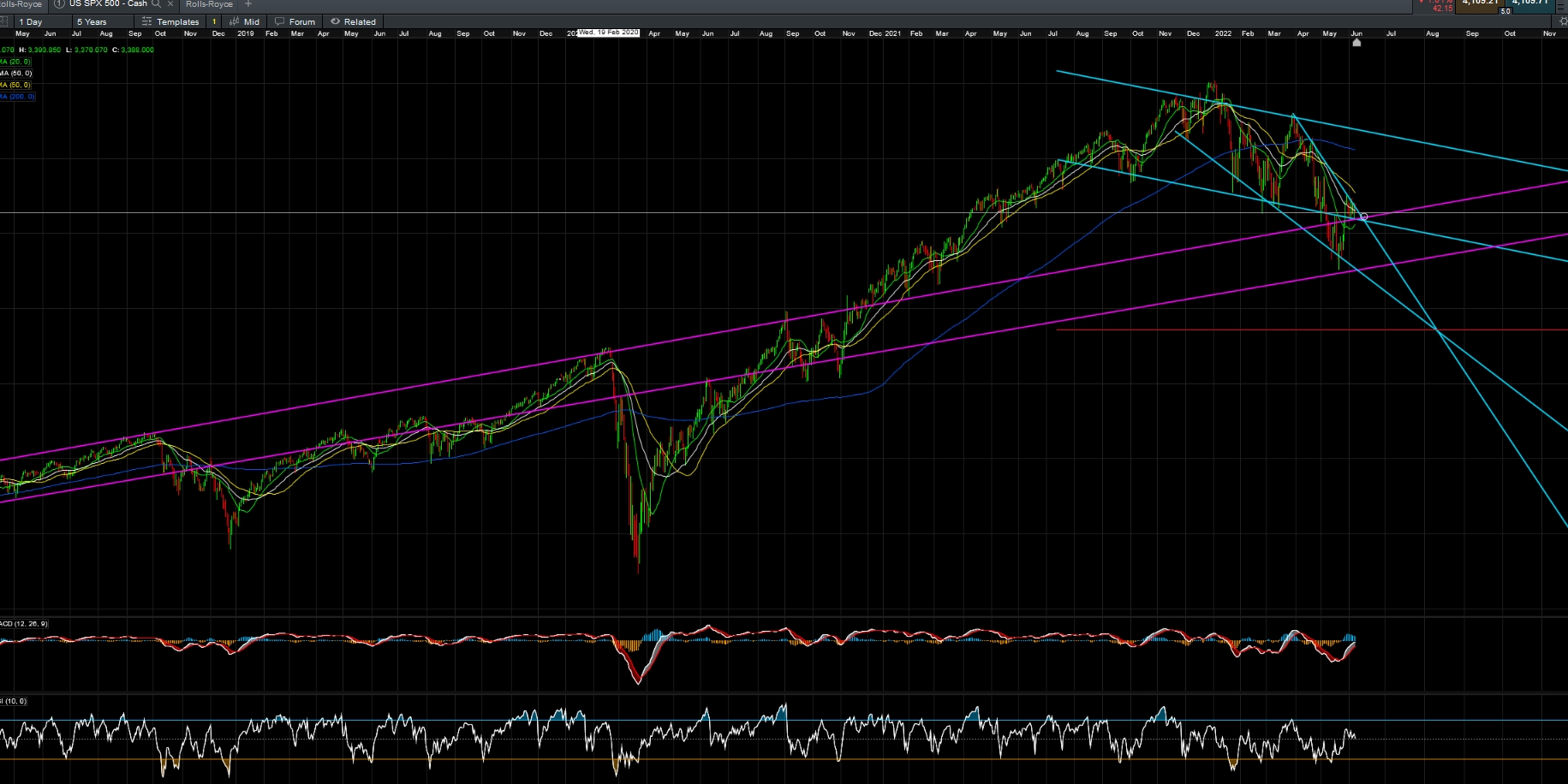The image size is (1568, 784).
Task: Switch to the US SPX 500 - Cash tab
Action: click(108, 4)
